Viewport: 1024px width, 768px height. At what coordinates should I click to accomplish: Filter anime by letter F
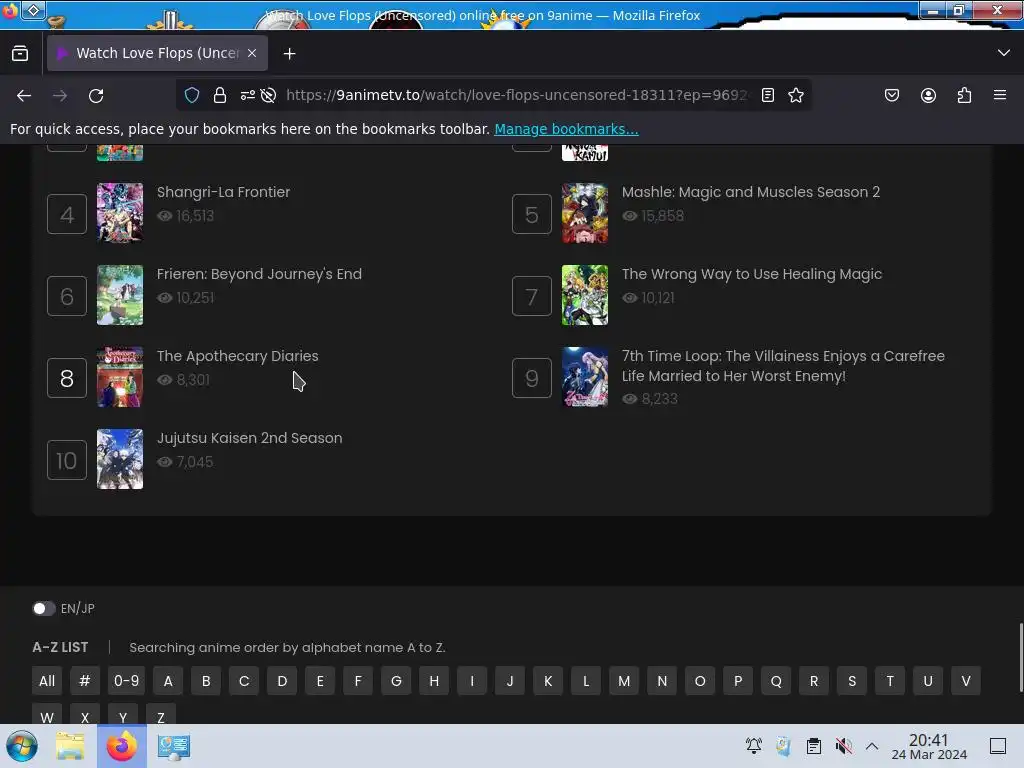(x=358, y=681)
